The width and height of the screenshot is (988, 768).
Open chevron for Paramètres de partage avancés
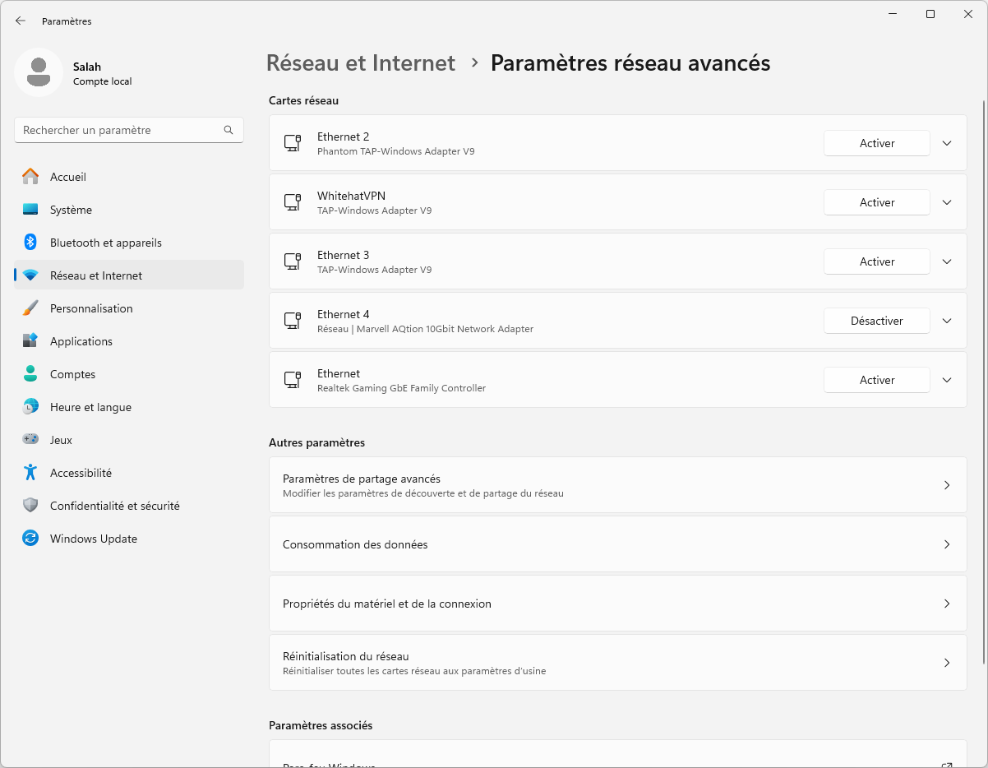point(946,485)
